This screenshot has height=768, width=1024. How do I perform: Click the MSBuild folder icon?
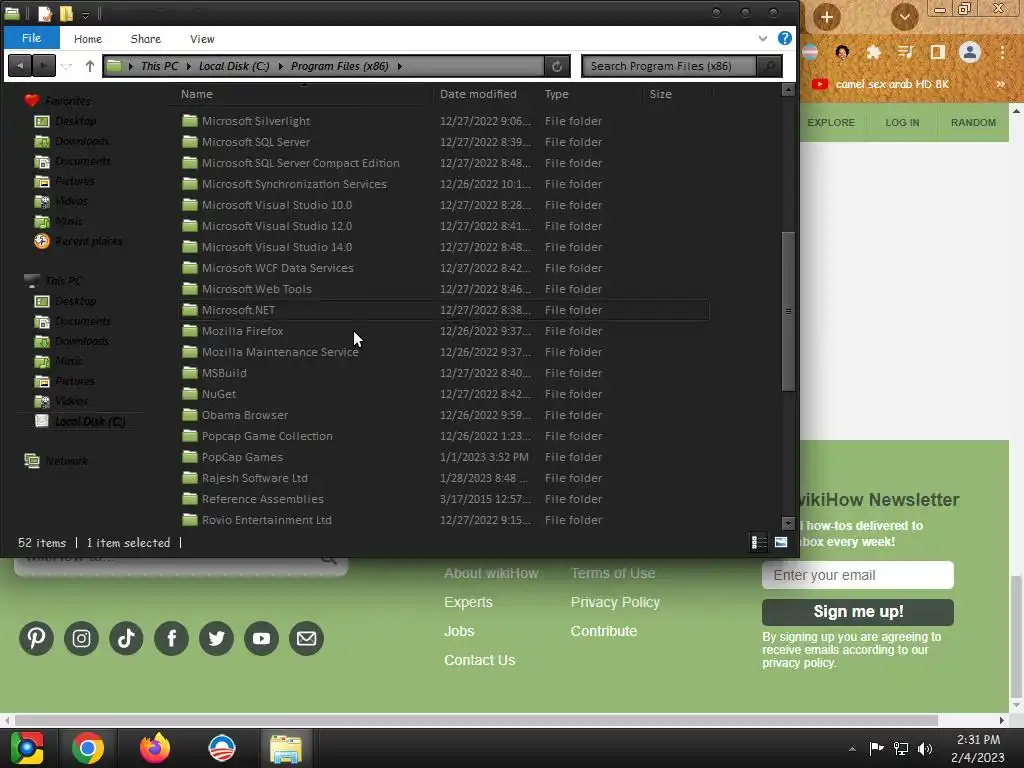pos(190,373)
